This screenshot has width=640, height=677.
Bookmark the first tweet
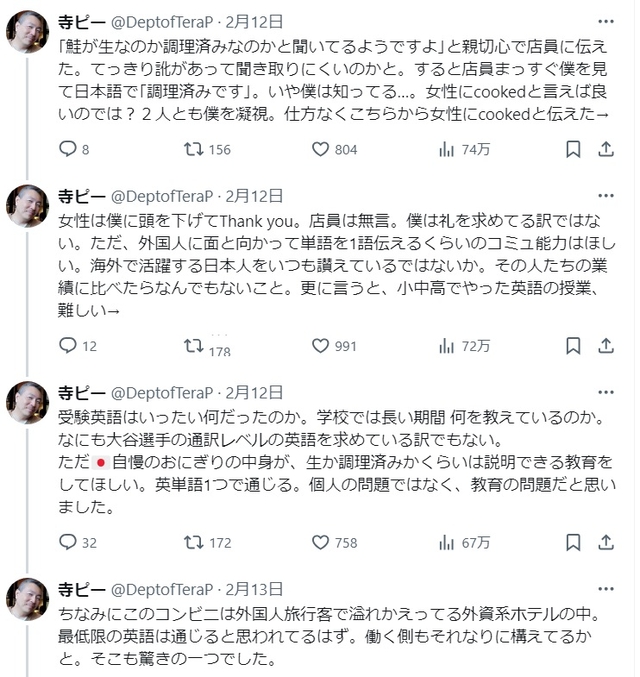pos(573,150)
